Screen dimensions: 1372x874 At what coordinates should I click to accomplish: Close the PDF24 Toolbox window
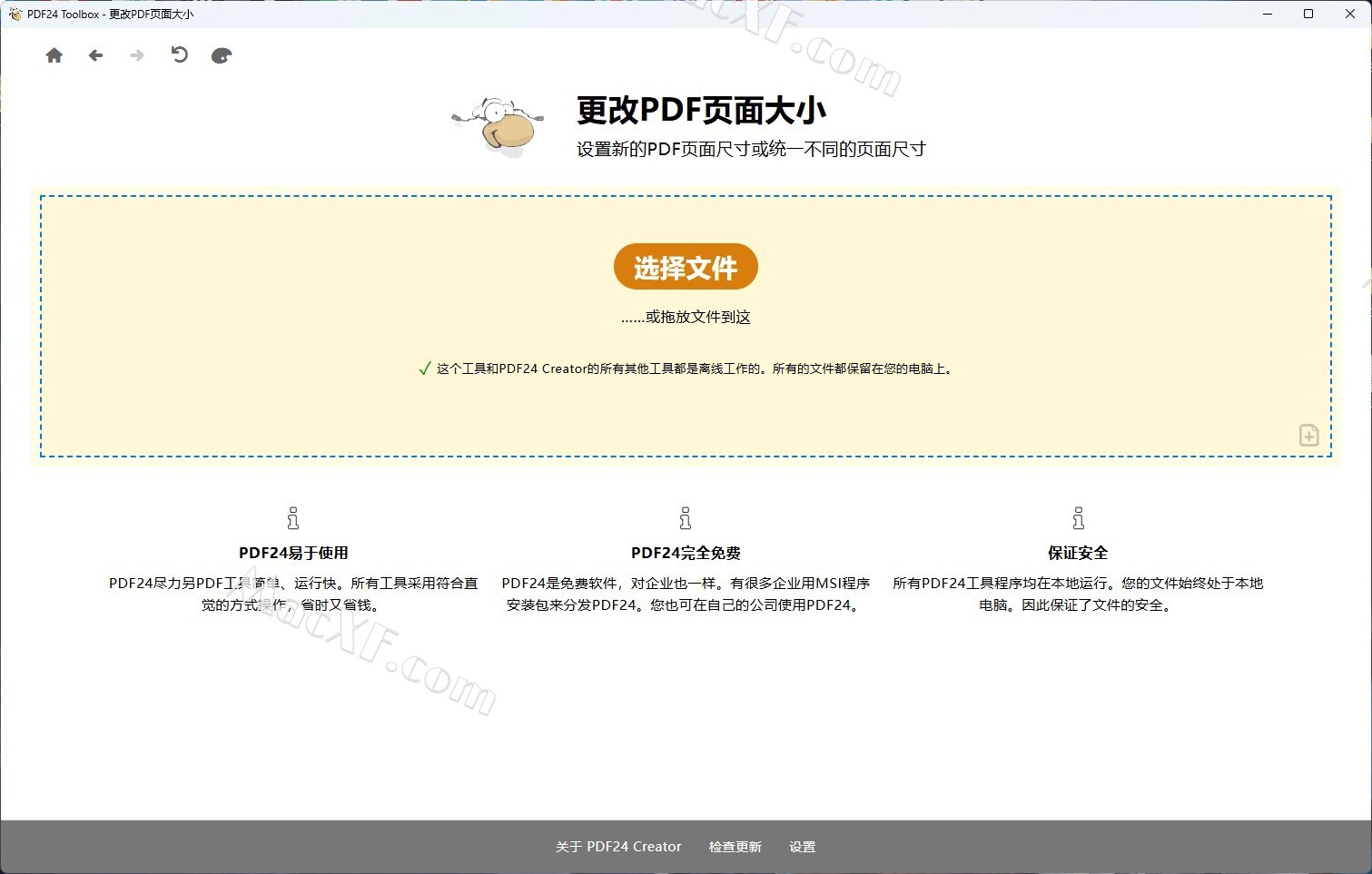[1350, 14]
